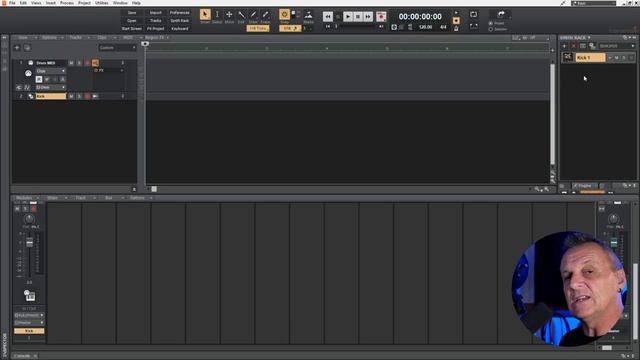The image size is (640, 360).
Task: Add a new track with plus icon
Action: point(17,48)
